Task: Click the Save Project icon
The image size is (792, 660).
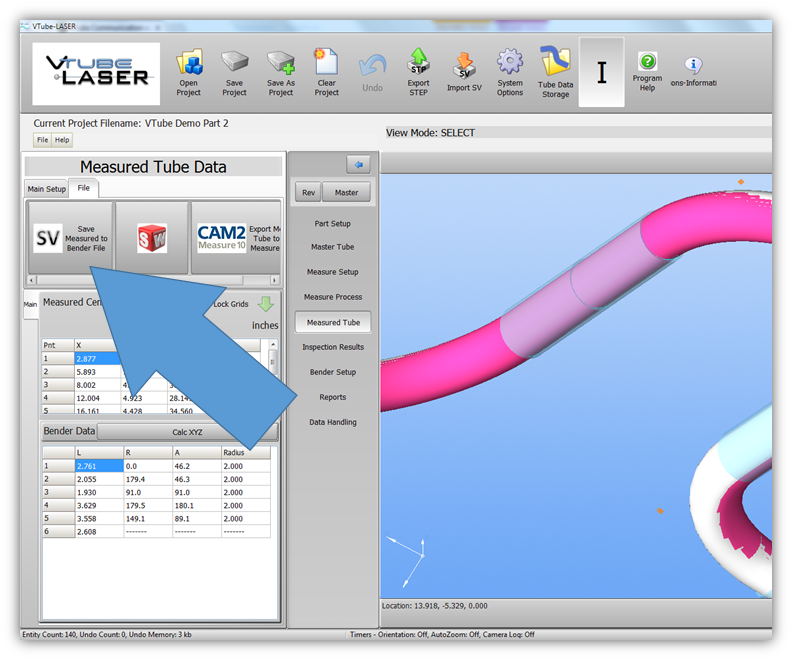Action: [234, 64]
